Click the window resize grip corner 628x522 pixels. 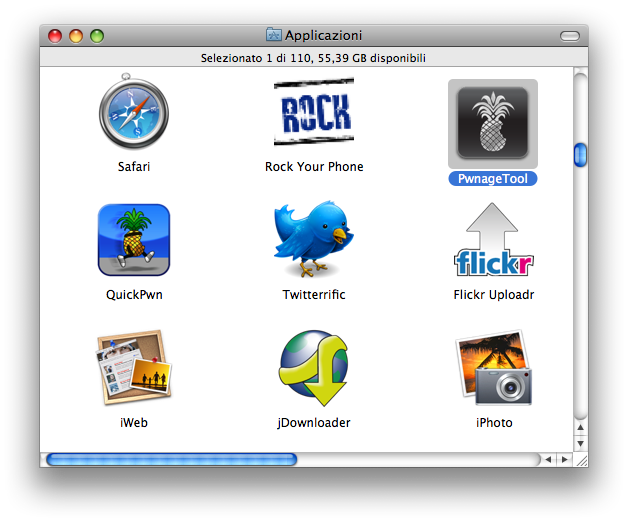(581, 460)
